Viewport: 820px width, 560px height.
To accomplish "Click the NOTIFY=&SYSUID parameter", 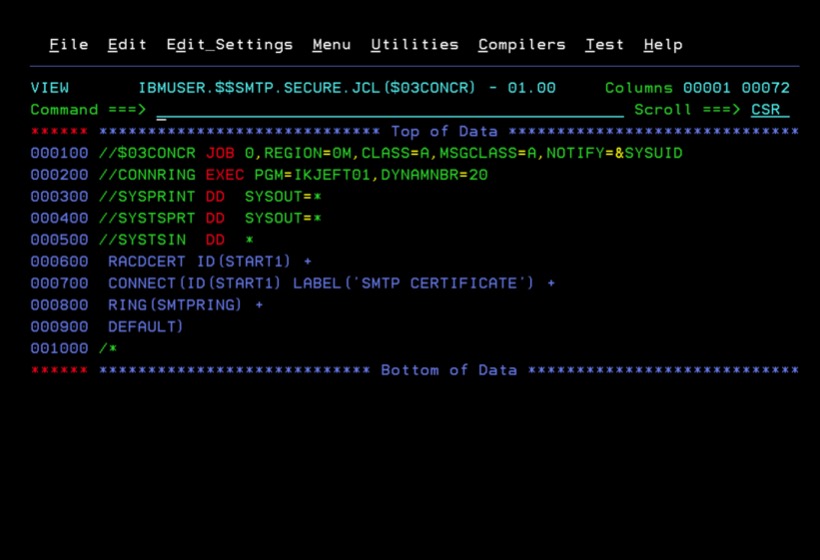I will point(614,153).
